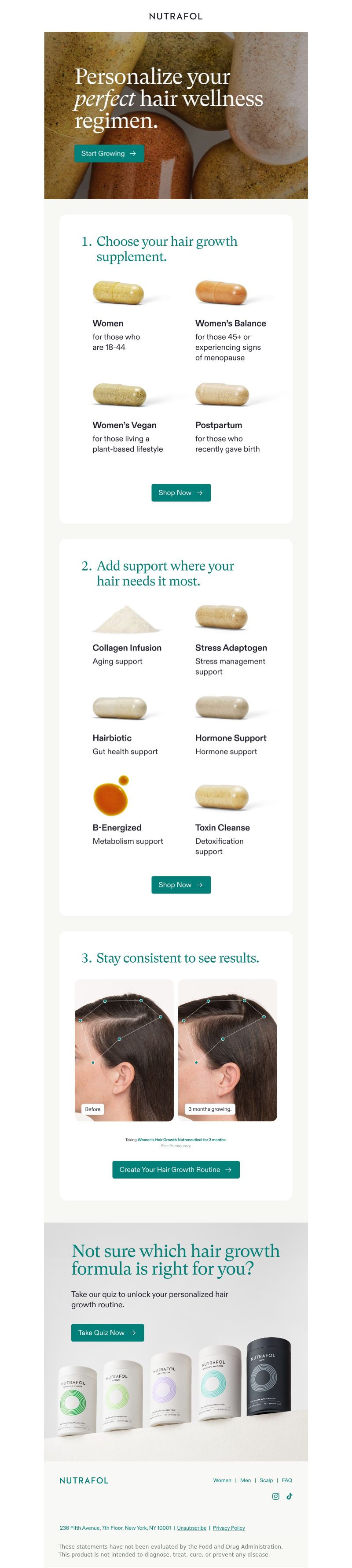Click the Start Growing button
The image size is (352, 1568).
109,153
